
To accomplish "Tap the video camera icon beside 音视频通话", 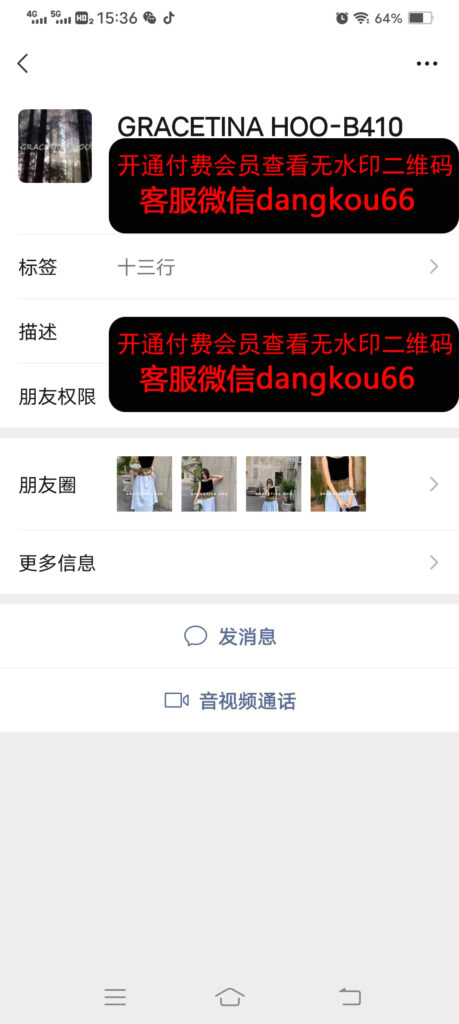I will (x=176, y=701).
